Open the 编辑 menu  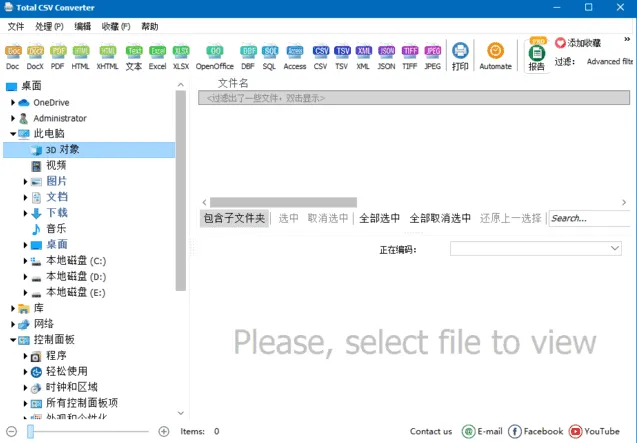click(82, 26)
